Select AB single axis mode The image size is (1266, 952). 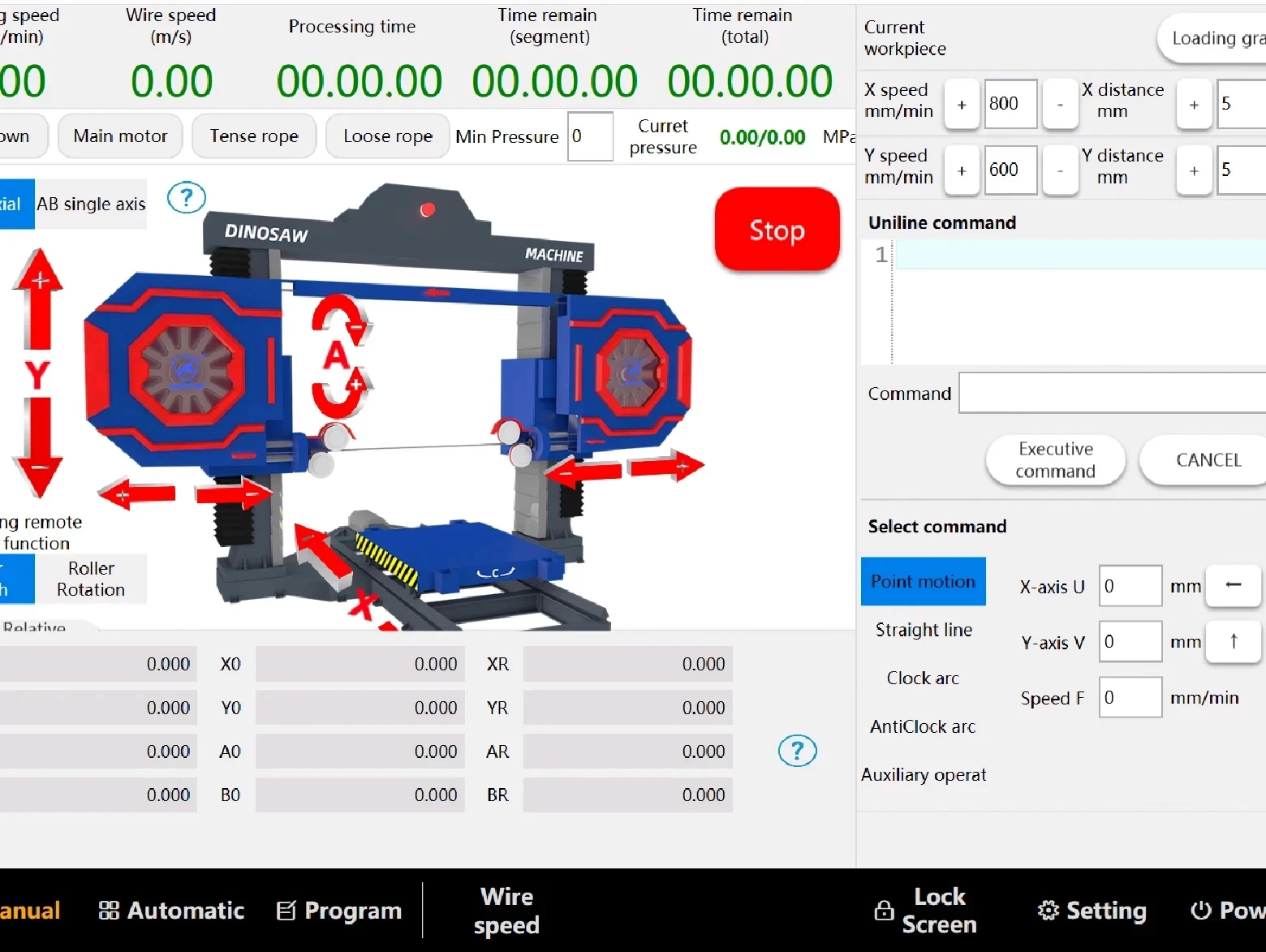click(91, 205)
